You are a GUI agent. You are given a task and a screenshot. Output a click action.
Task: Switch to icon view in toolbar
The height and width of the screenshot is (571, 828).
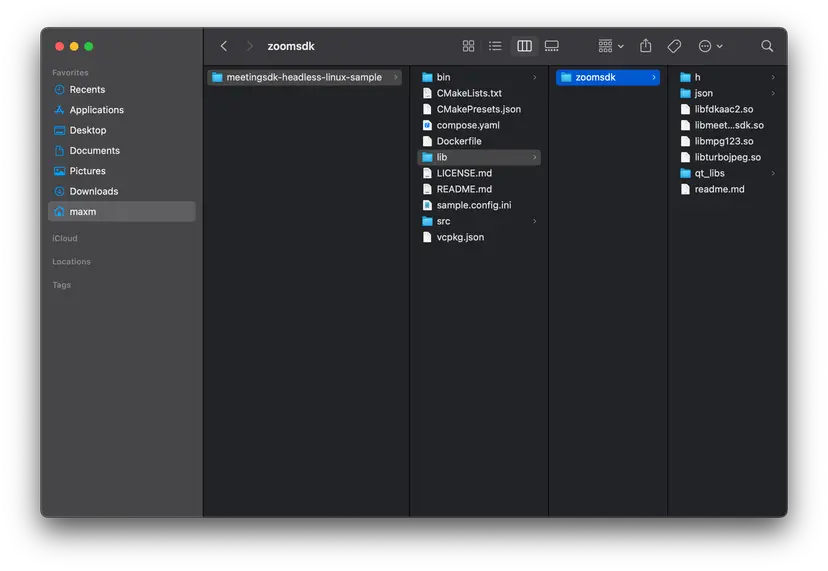468,46
